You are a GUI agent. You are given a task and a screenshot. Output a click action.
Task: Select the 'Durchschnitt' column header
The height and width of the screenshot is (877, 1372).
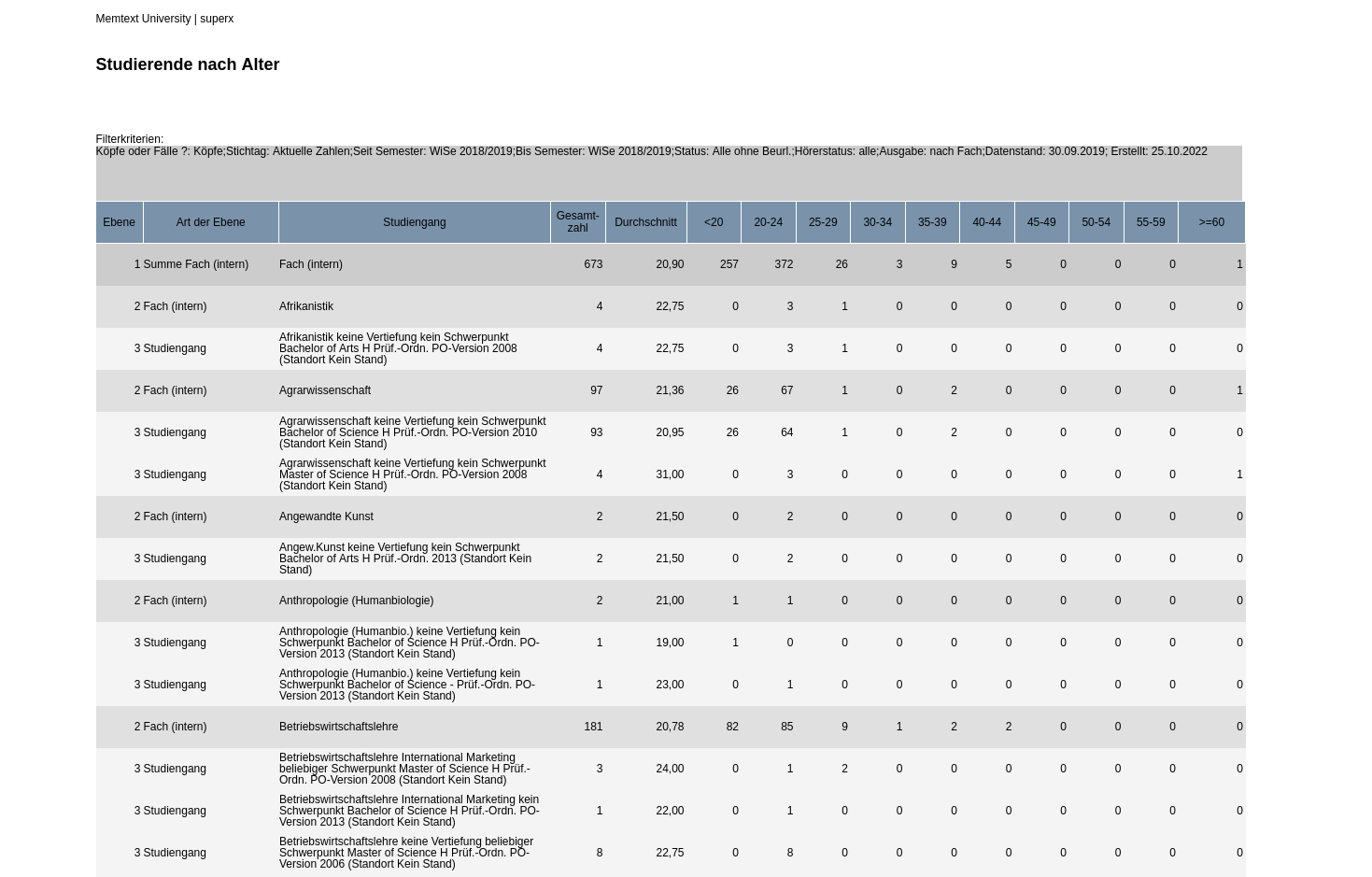pos(645,222)
